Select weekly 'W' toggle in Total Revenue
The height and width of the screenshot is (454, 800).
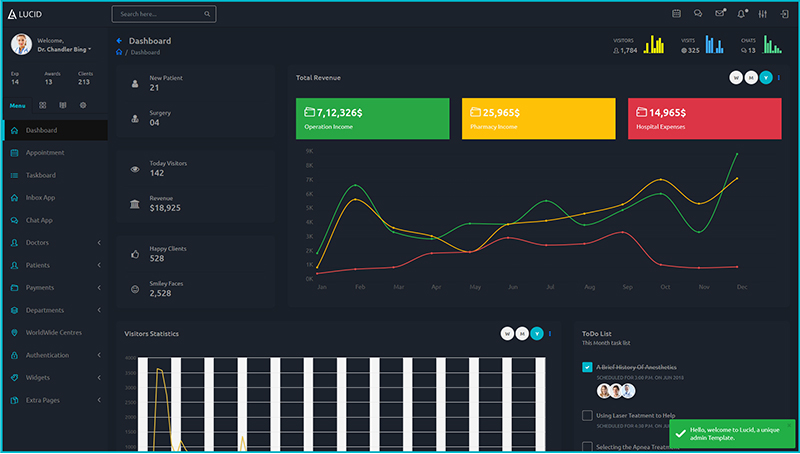tap(737, 77)
